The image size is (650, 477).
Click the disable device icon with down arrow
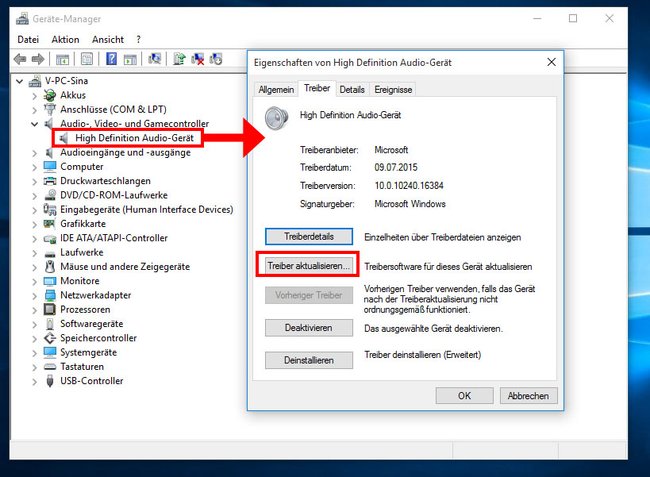click(x=216, y=59)
